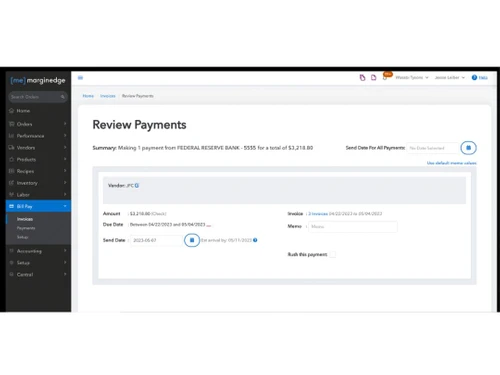This screenshot has width=500, height=375.
Task: Open calendar for Send Date For All Payments
Action: [x=468, y=148]
